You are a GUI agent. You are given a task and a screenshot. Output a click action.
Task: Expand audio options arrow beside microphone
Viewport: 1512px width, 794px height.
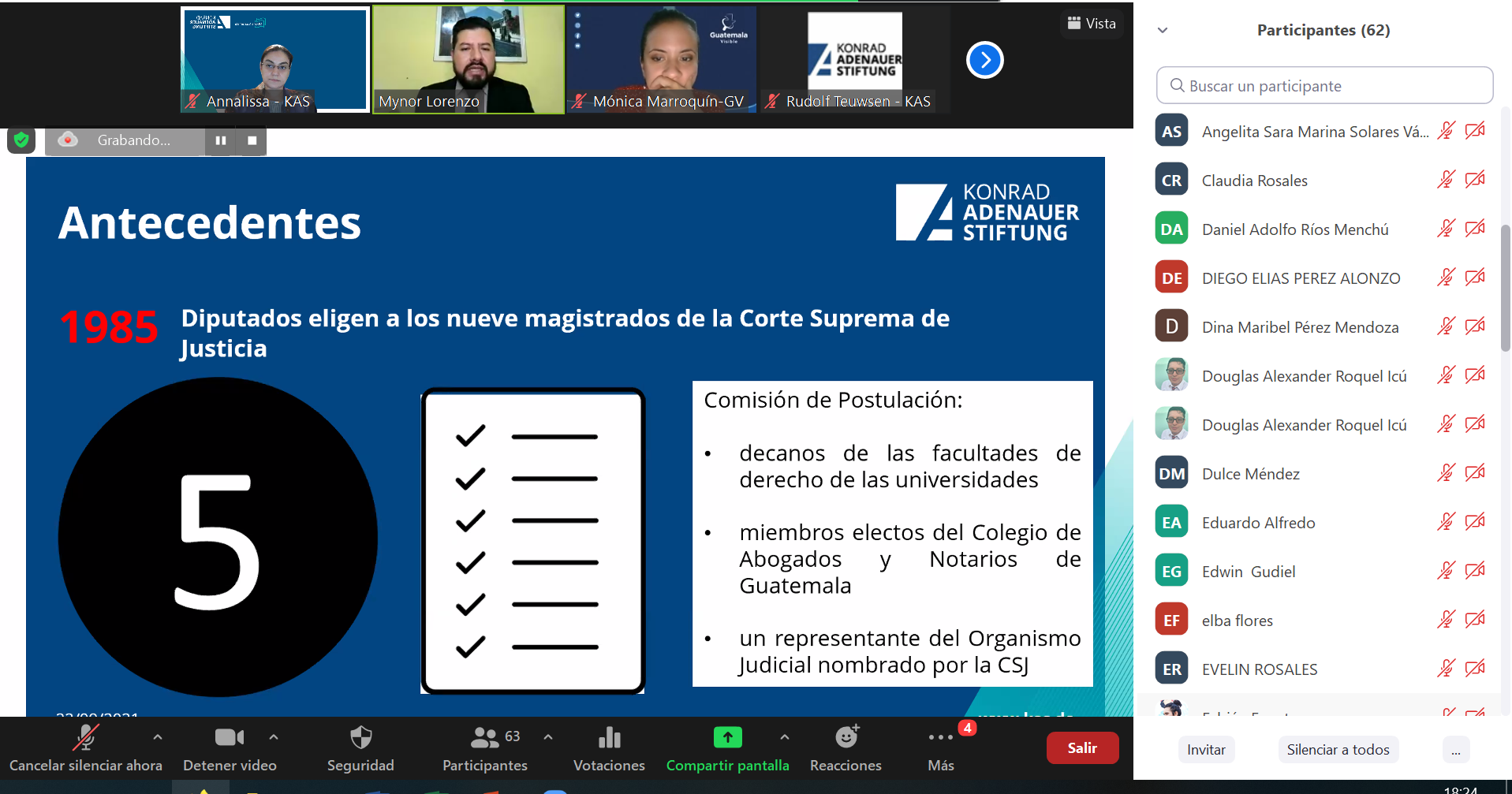point(158,737)
